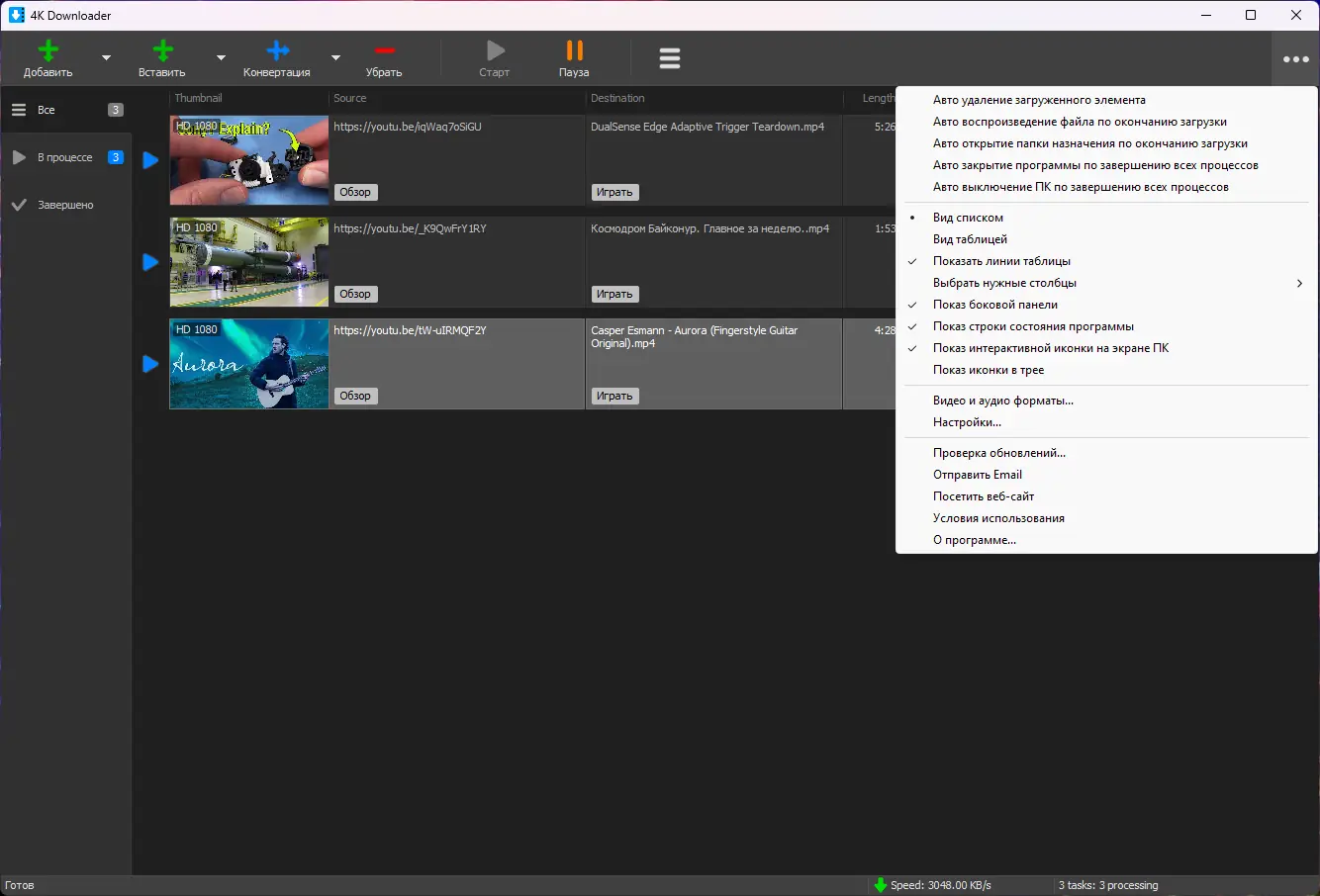Image resolution: width=1320 pixels, height=896 pixels.
Task: Select the Вид таблицей view option
Action: point(1106,239)
